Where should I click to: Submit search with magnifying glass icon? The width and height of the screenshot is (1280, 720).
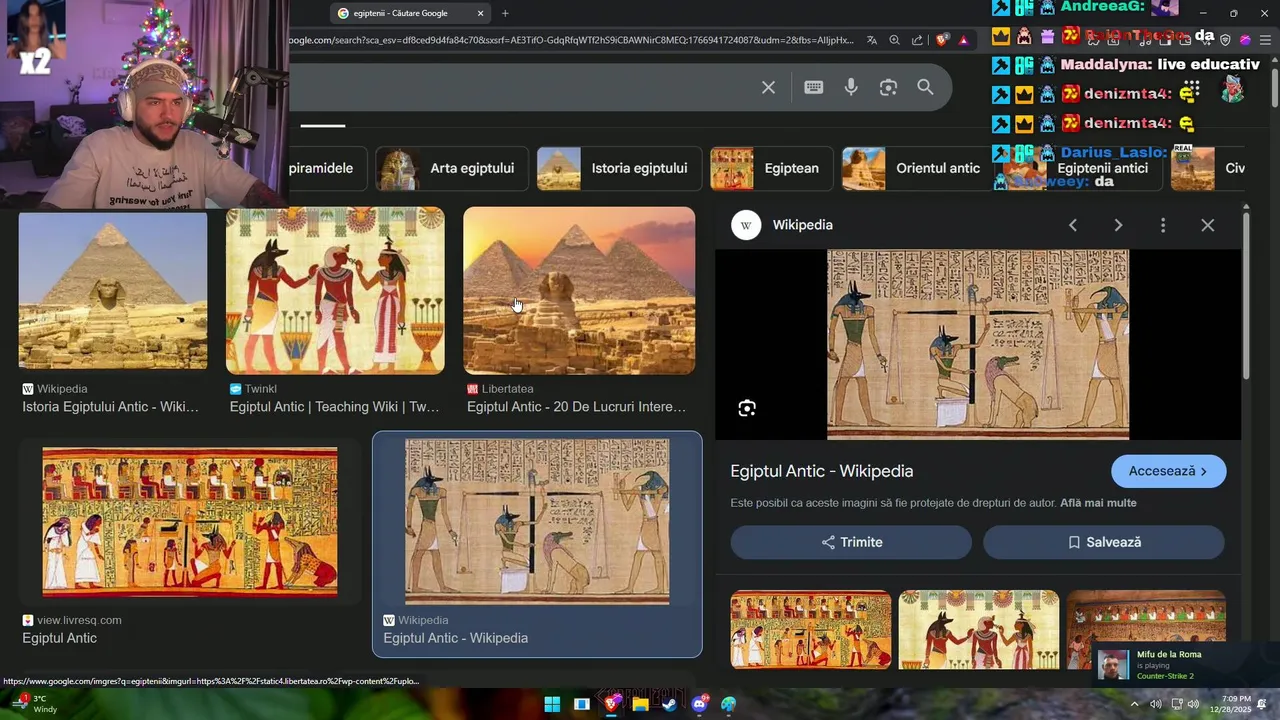pyautogui.click(x=925, y=87)
